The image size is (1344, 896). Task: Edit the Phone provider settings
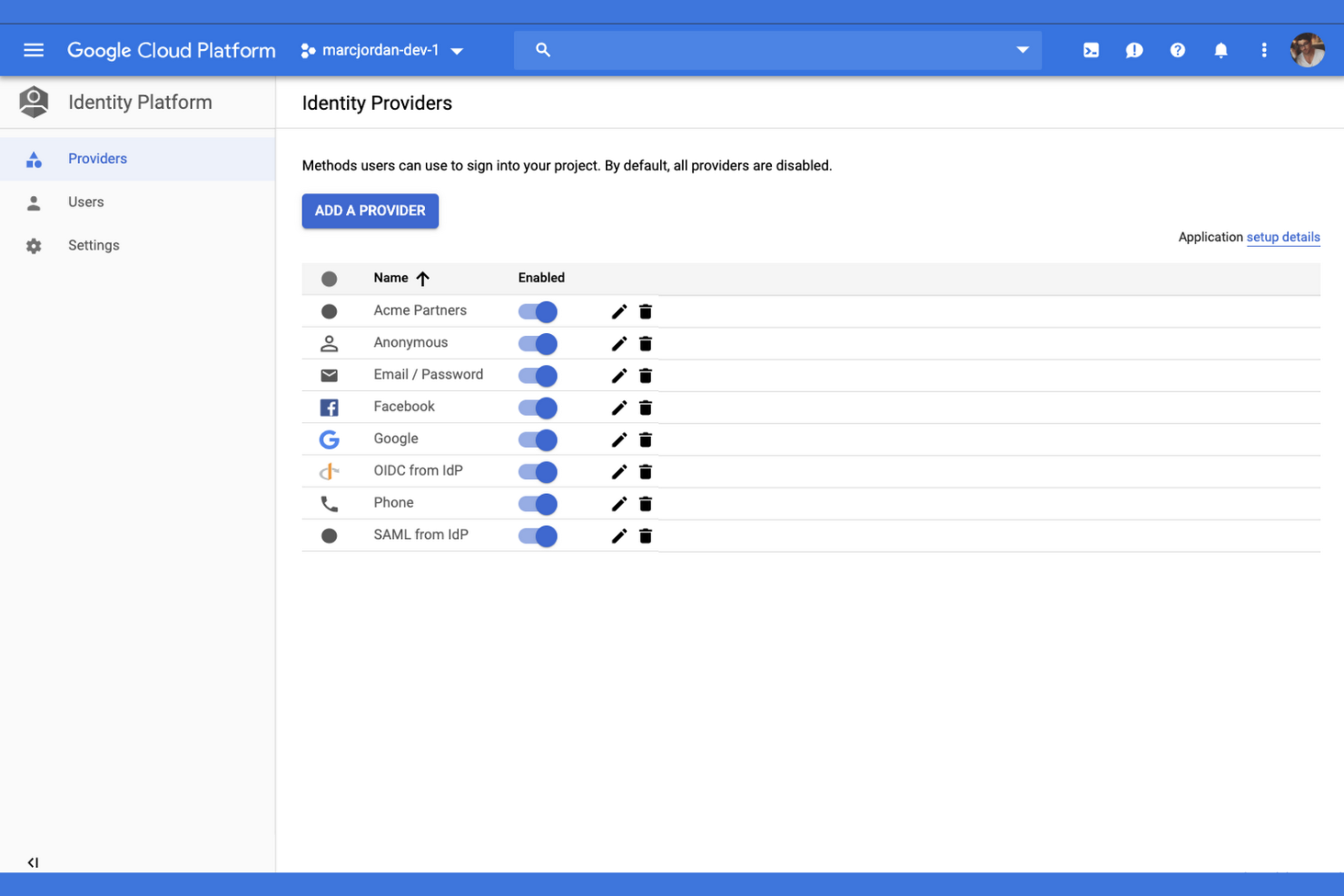tap(618, 504)
